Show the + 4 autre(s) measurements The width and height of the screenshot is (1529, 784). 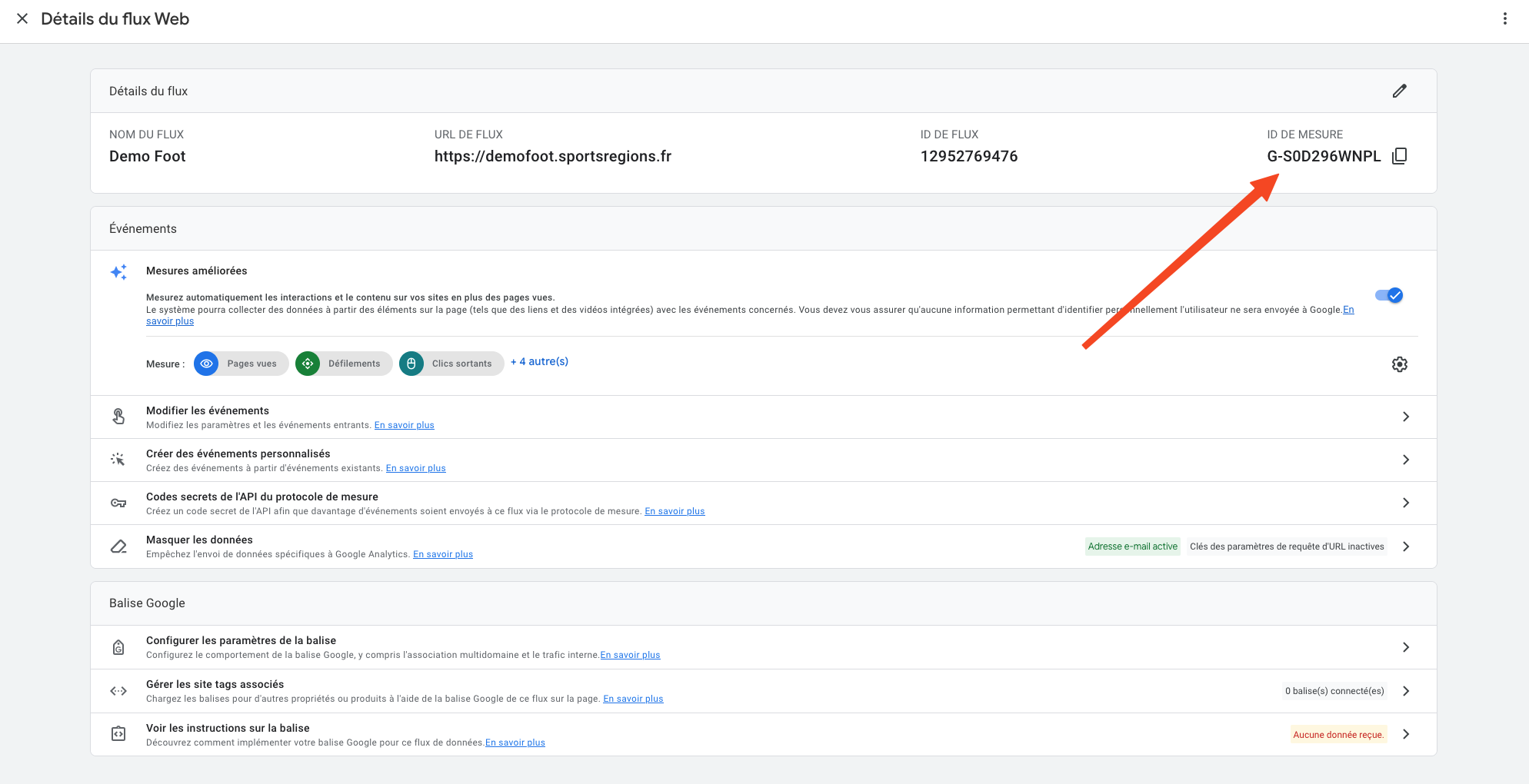[539, 361]
